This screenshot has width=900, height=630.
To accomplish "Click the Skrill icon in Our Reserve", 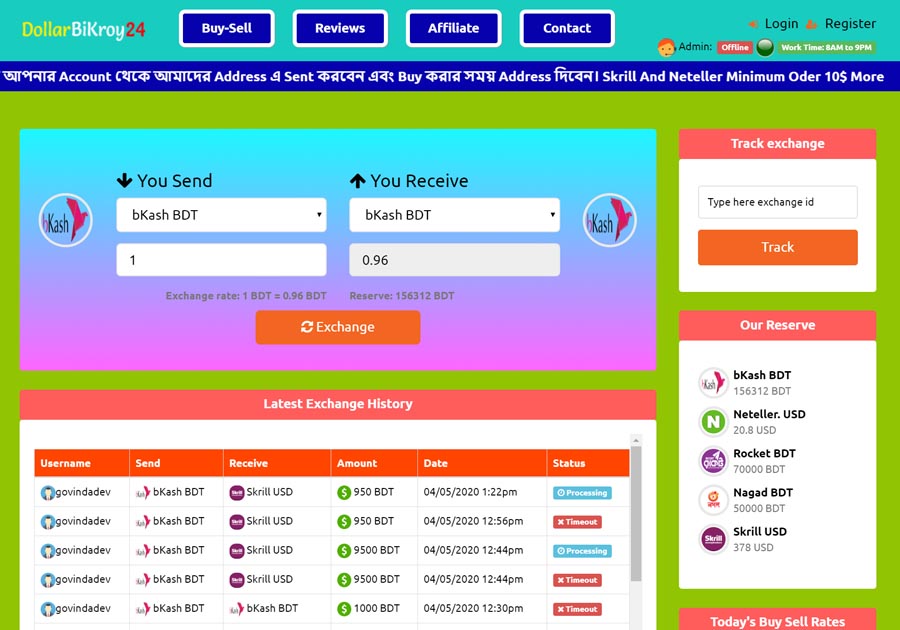I will pos(713,539).
